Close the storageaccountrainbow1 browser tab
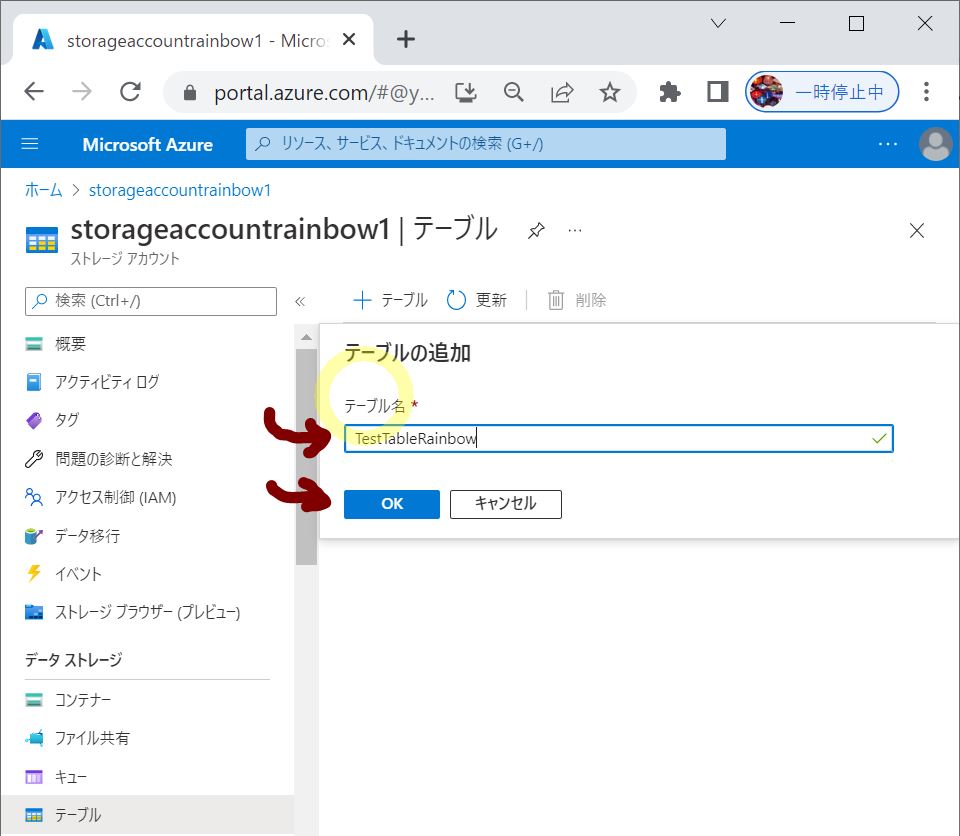The height and width of the screenshot is (836, 960). [349, 40]
